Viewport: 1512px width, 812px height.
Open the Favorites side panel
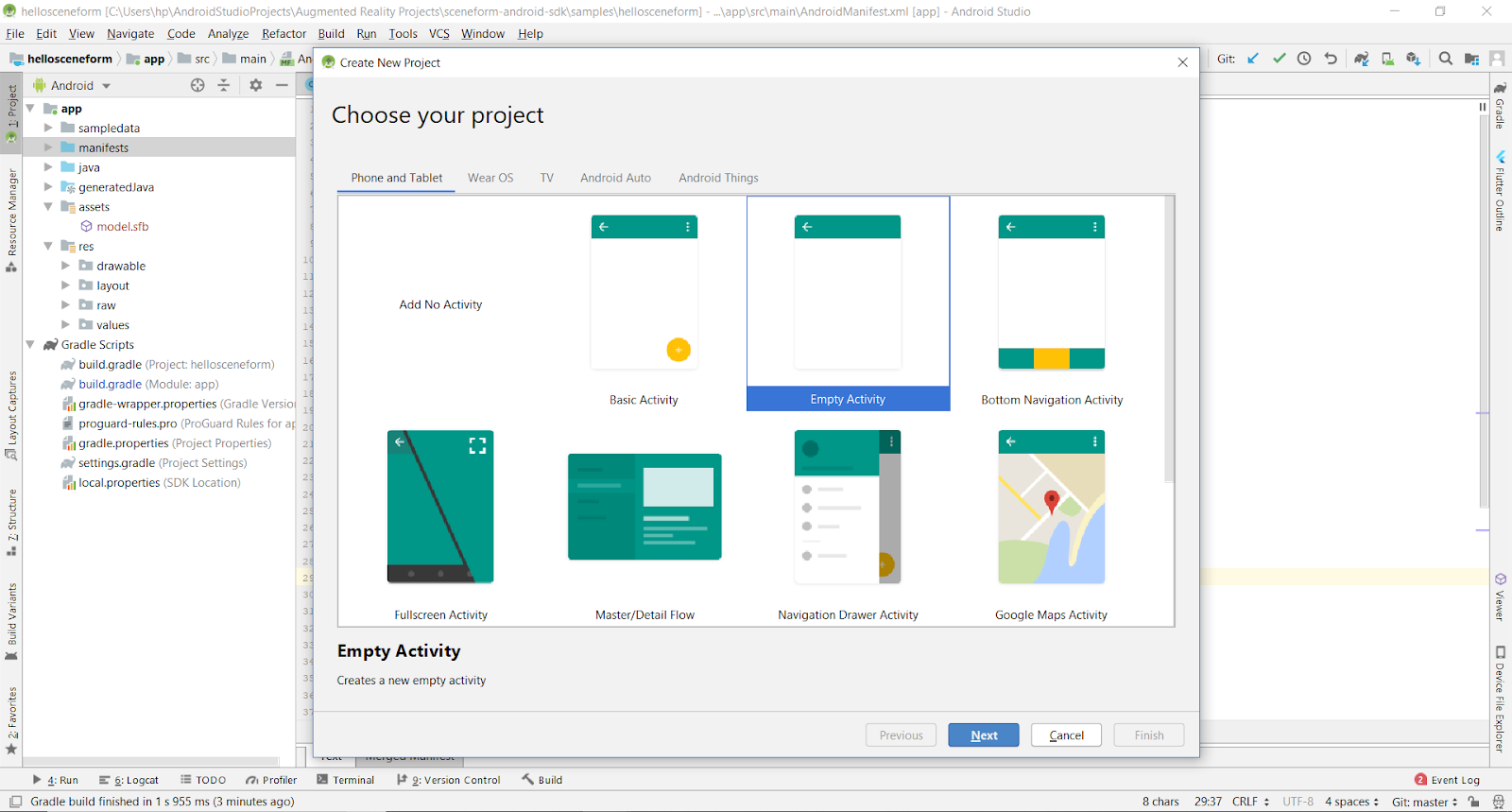coord(11,721)
